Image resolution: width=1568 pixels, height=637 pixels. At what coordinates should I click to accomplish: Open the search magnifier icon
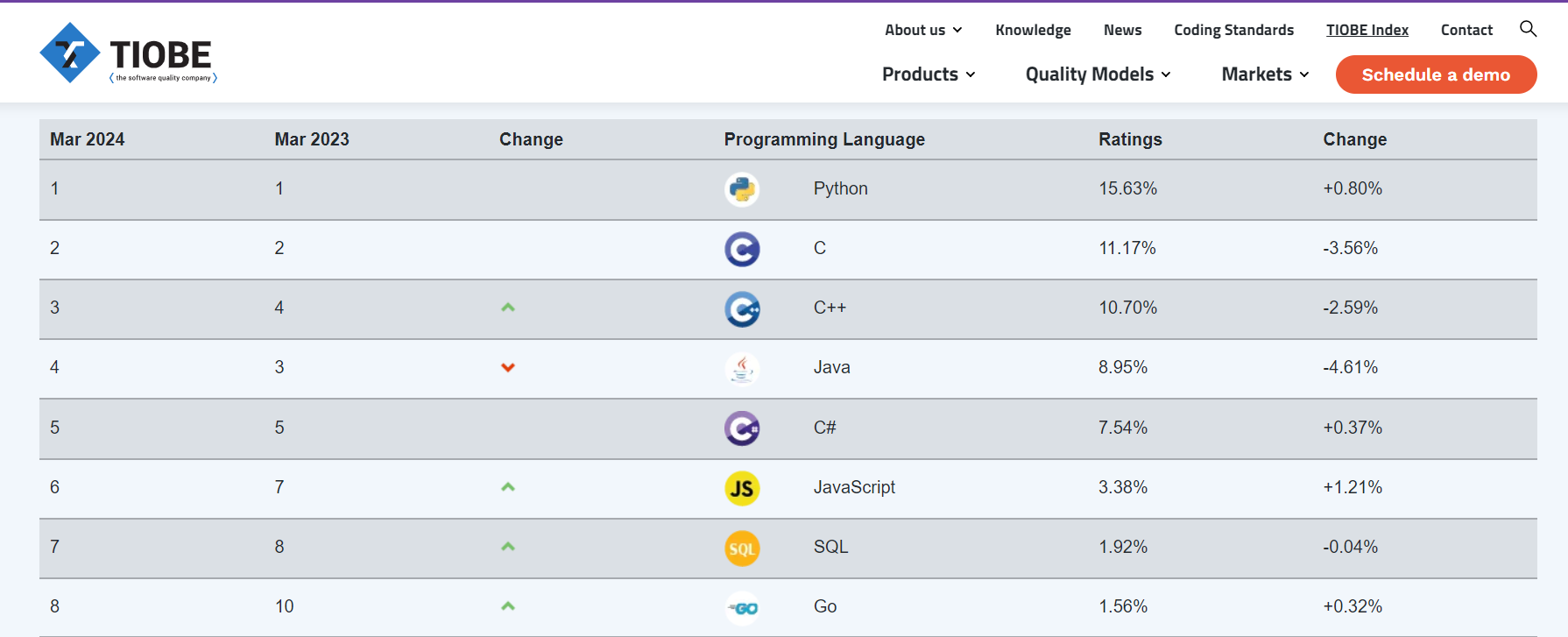click(1528, 29)
